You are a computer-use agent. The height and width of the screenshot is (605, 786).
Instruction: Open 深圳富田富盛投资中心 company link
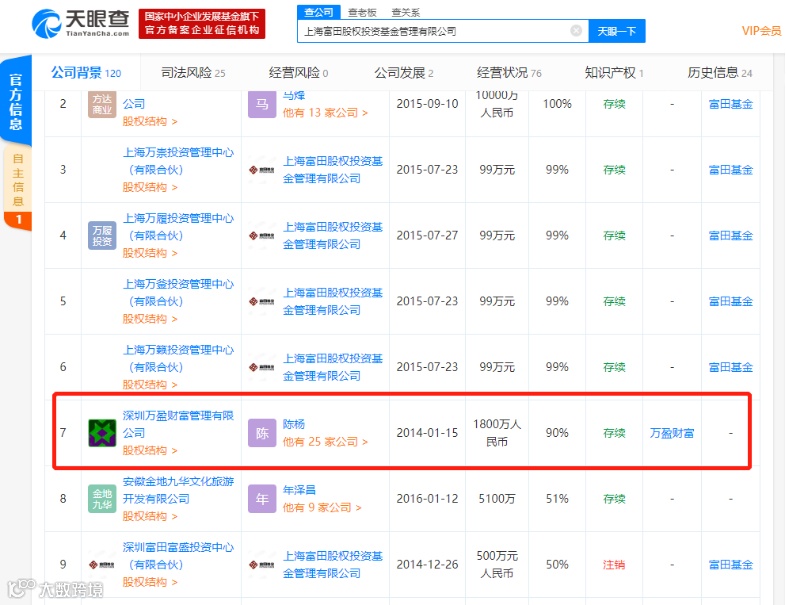click(178, 556)
